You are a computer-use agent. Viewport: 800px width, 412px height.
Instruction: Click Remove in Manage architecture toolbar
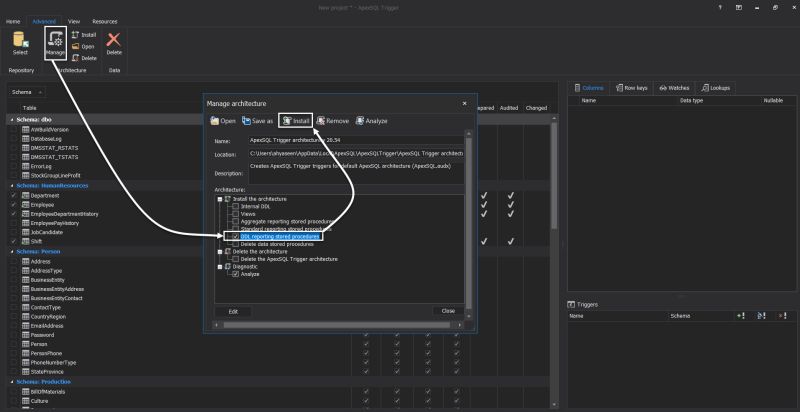click(x=332, y=121)
